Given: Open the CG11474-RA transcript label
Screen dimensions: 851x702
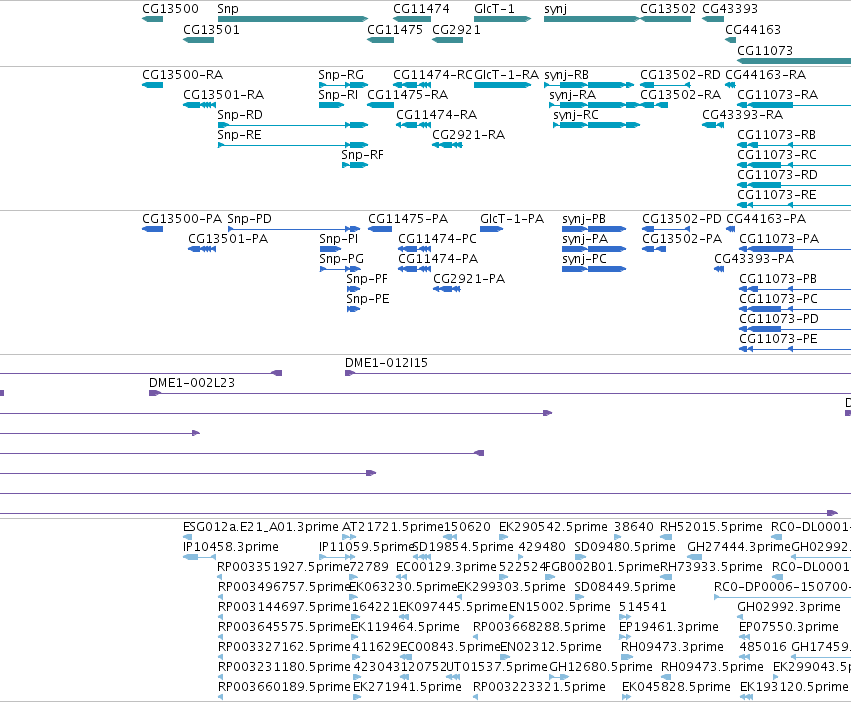Looking at the screenshot, I should coord(436,115).
